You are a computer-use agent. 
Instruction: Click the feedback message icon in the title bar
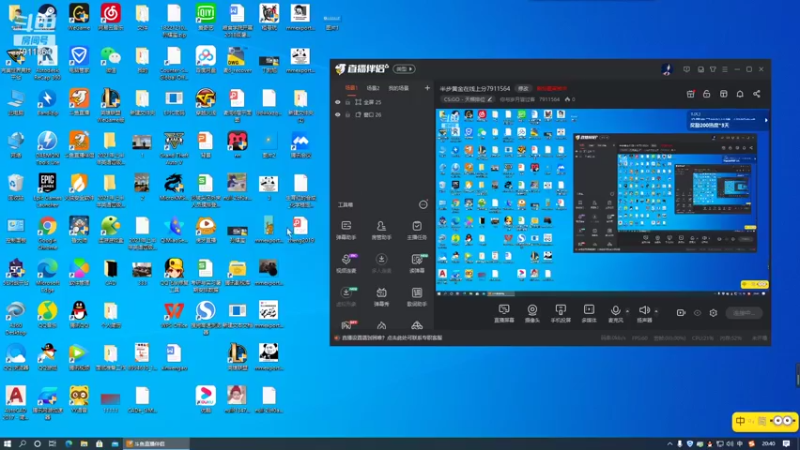pos(687,69)
